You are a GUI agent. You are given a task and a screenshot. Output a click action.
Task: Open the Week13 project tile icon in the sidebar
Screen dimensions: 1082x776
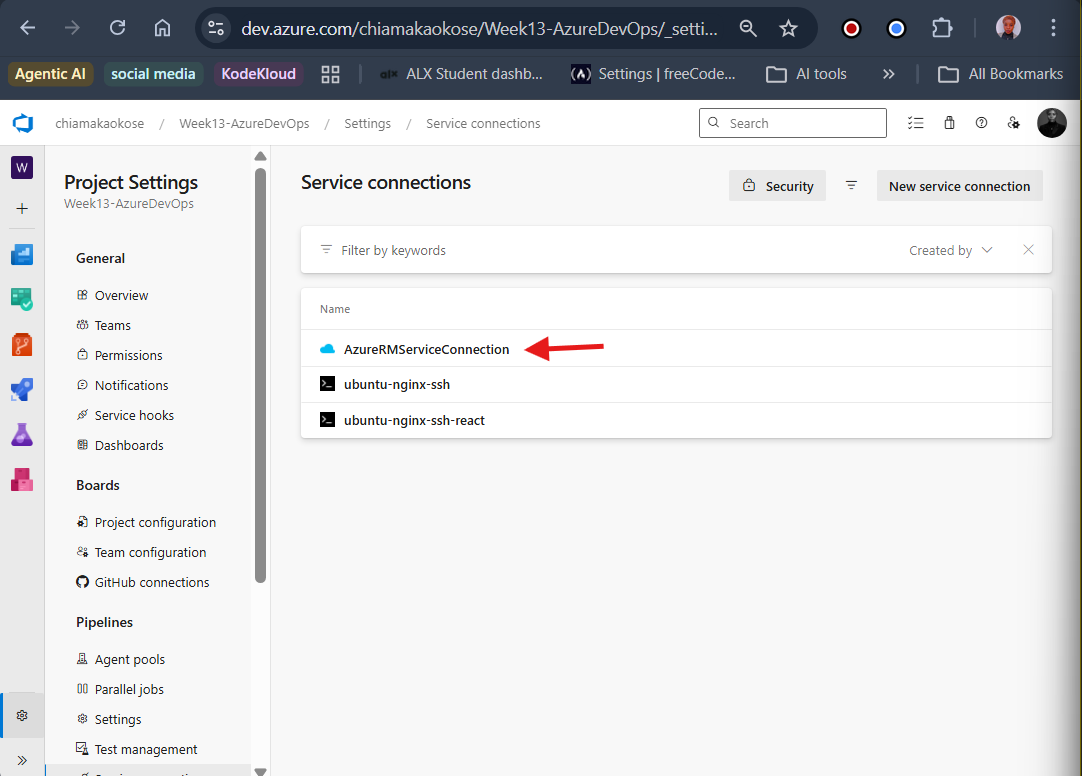click(22, 168)
